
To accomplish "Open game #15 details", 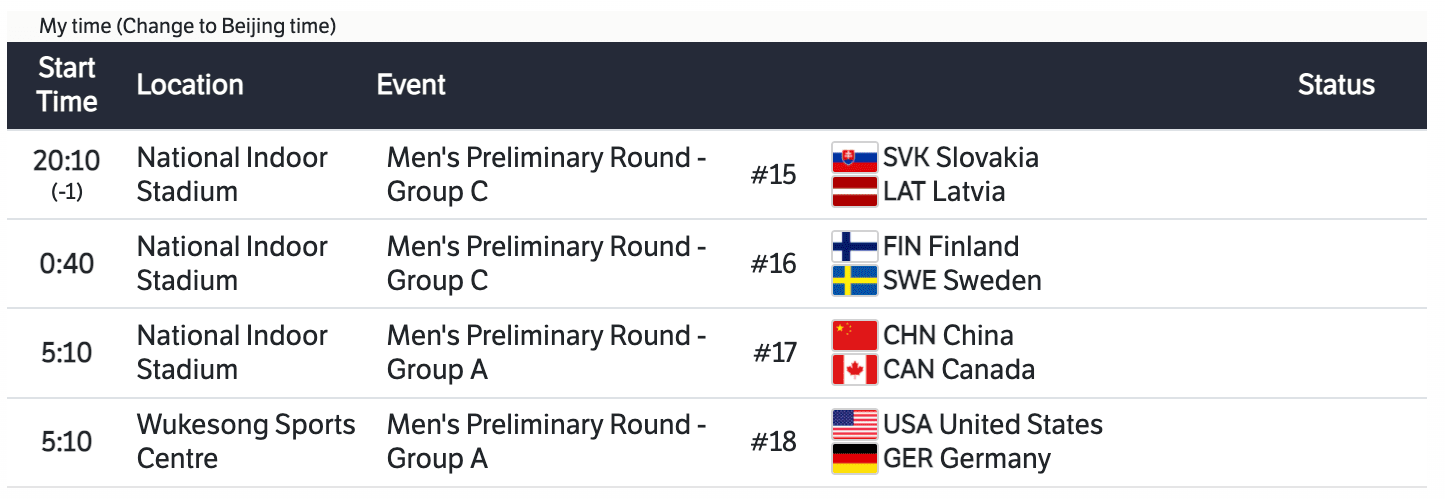I will pos(773,175).
